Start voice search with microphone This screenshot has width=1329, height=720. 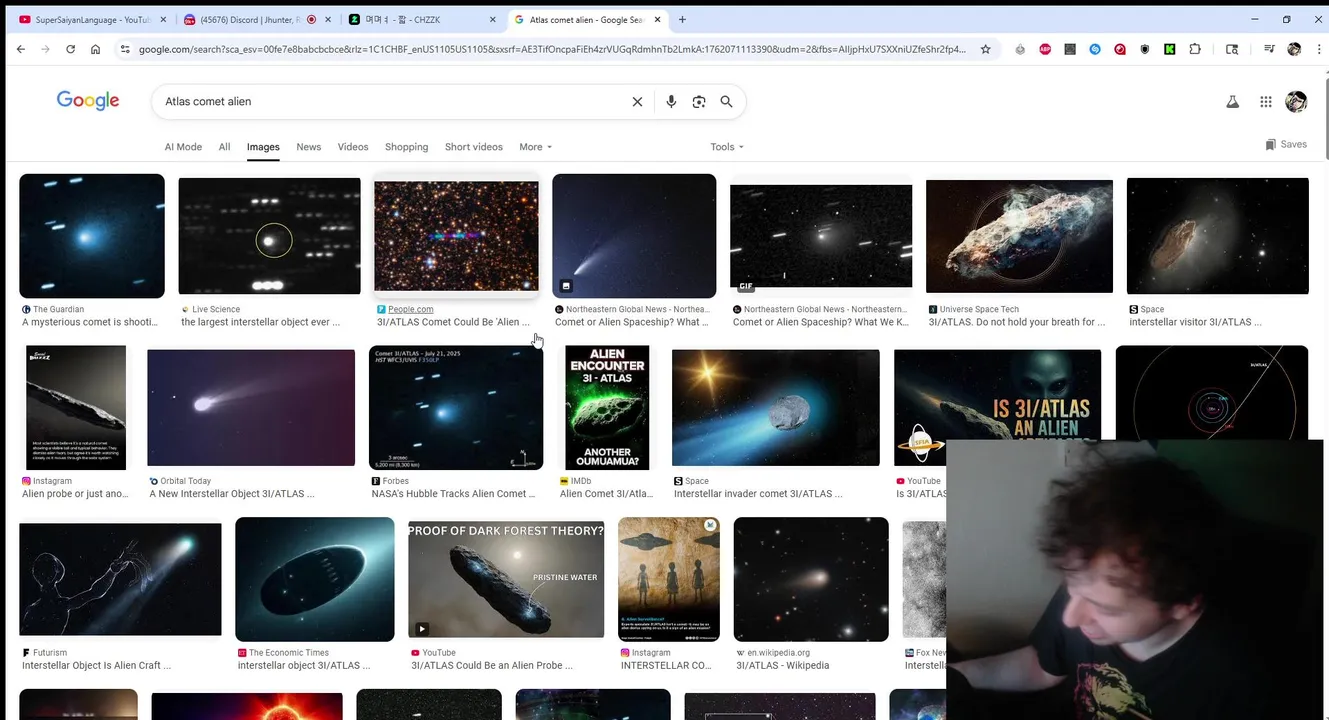tap(671, 102)
